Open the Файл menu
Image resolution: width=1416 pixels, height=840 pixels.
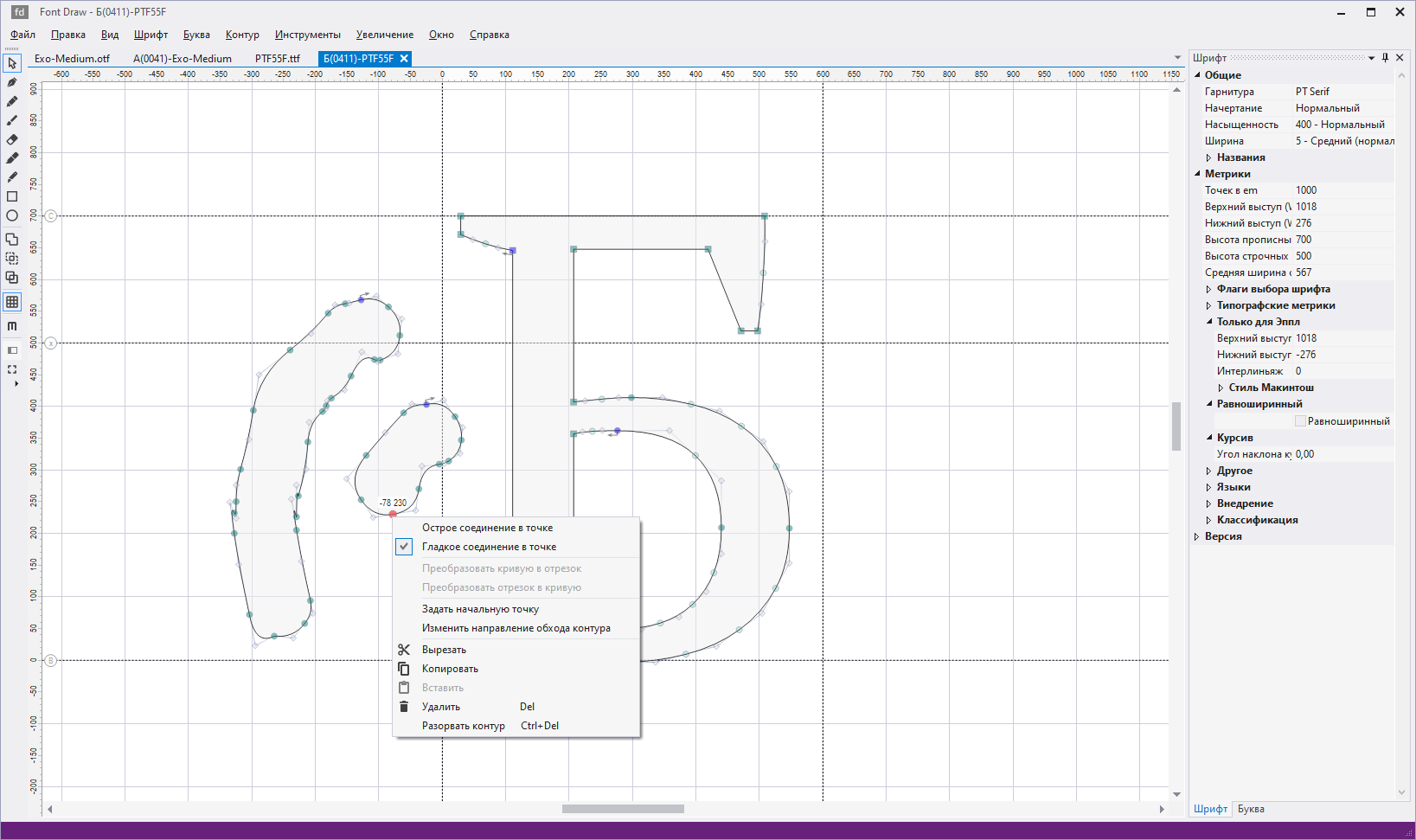(x=23, y=35)
